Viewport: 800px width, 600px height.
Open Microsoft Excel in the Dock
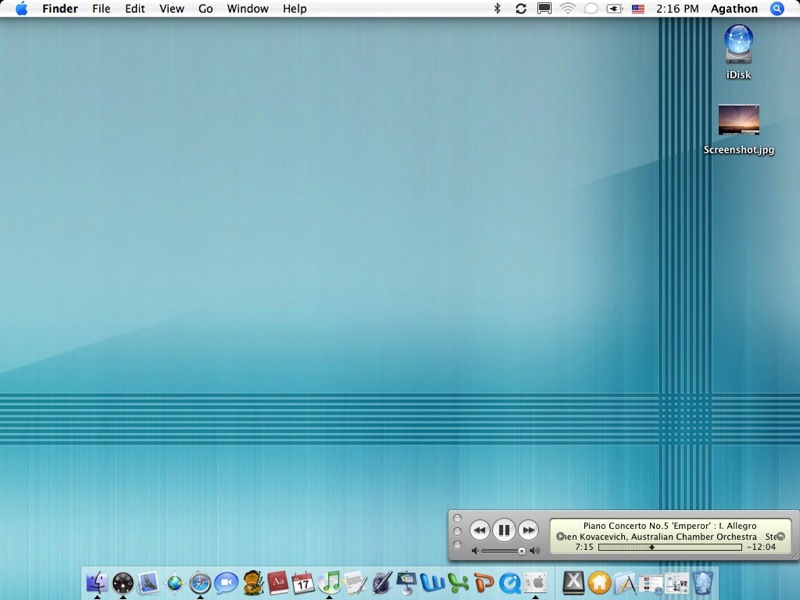click(x=458, y=582)
